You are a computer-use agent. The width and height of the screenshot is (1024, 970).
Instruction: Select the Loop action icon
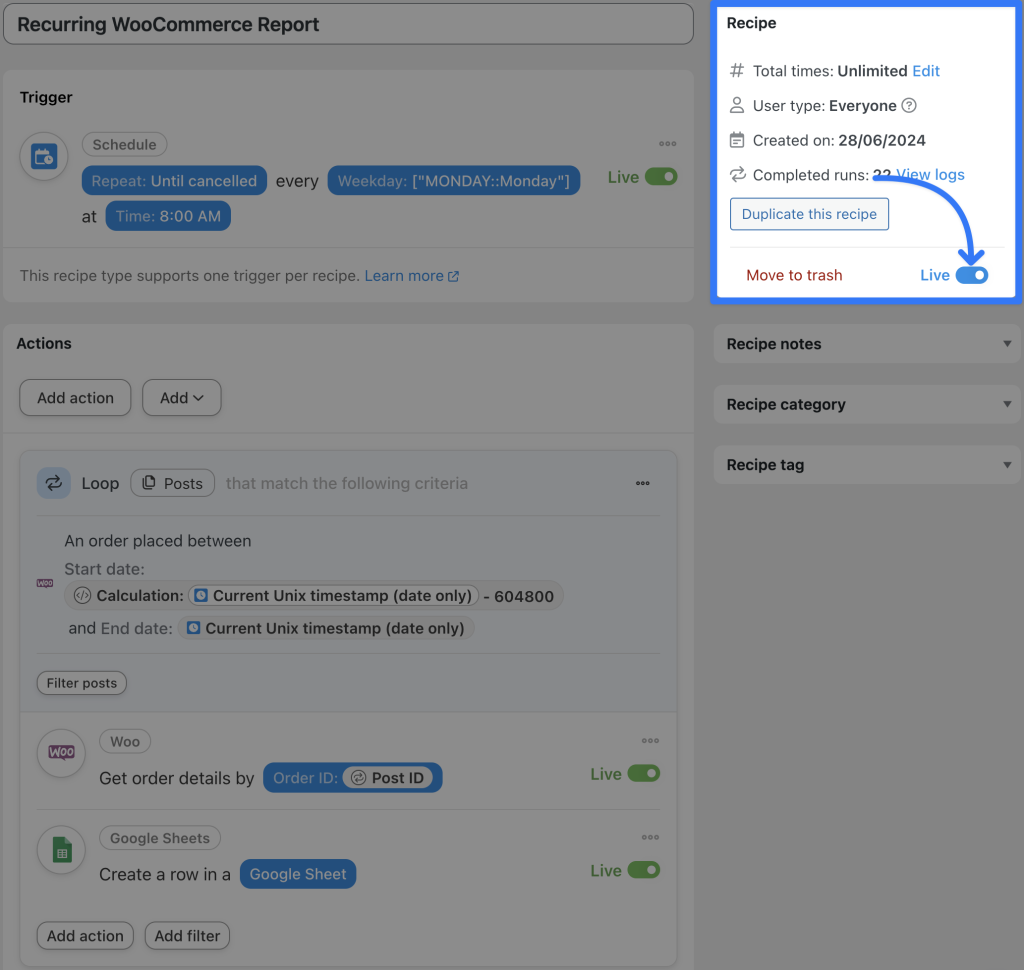(54, 483)
